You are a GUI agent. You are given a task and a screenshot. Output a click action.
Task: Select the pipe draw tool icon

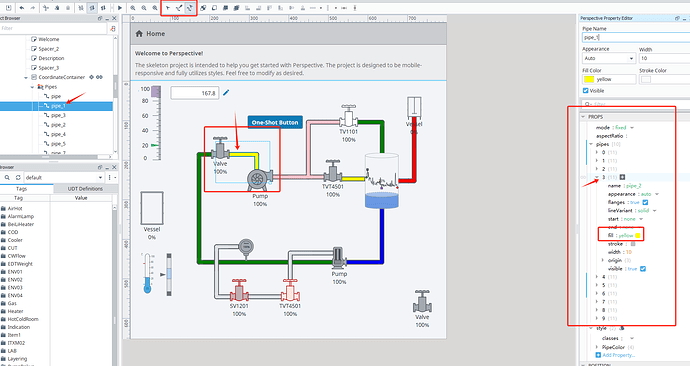(179, 8)
